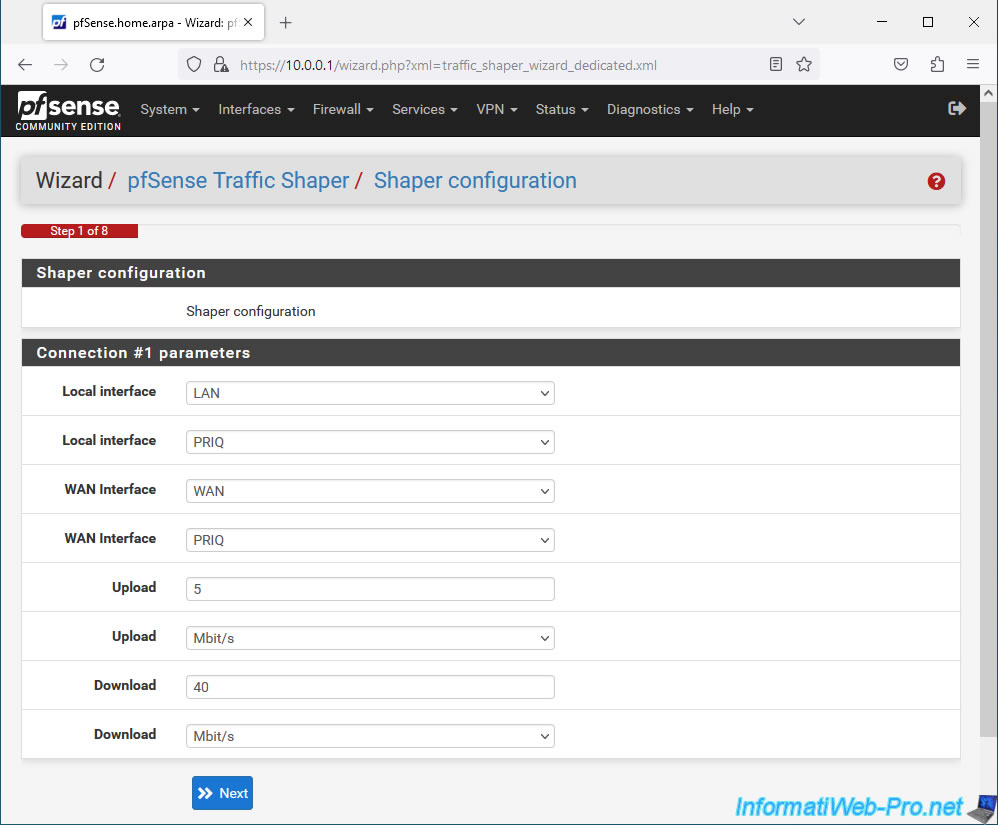Click the Next button

(x=222, y=793)
